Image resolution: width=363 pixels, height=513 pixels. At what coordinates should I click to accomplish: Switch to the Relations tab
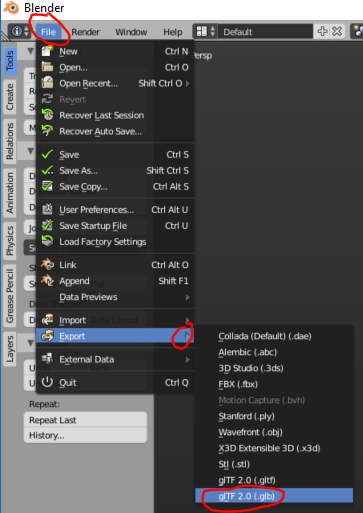point(10,141)
